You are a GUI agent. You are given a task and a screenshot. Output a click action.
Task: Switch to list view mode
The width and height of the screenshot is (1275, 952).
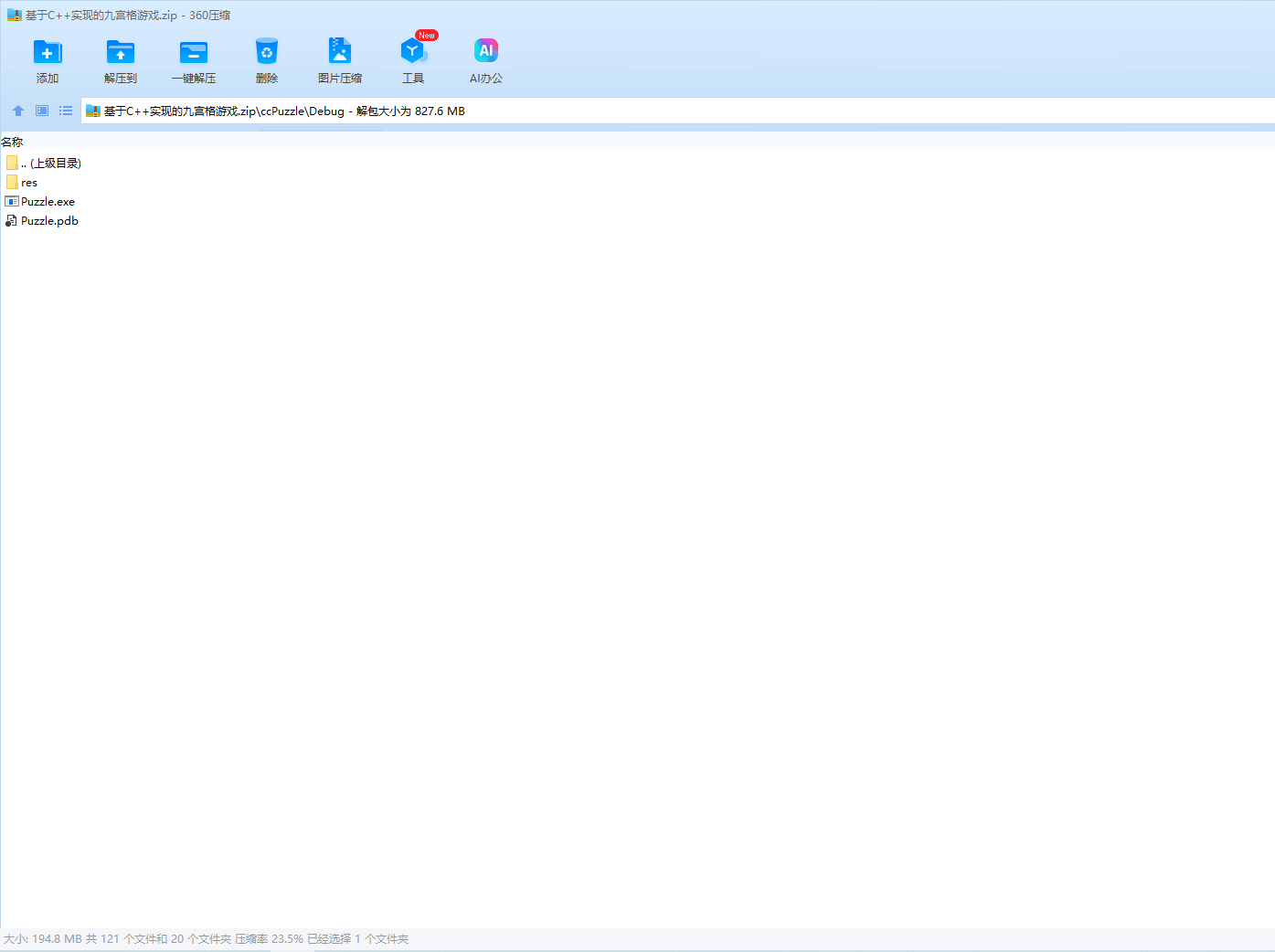(x=66, y=111)
